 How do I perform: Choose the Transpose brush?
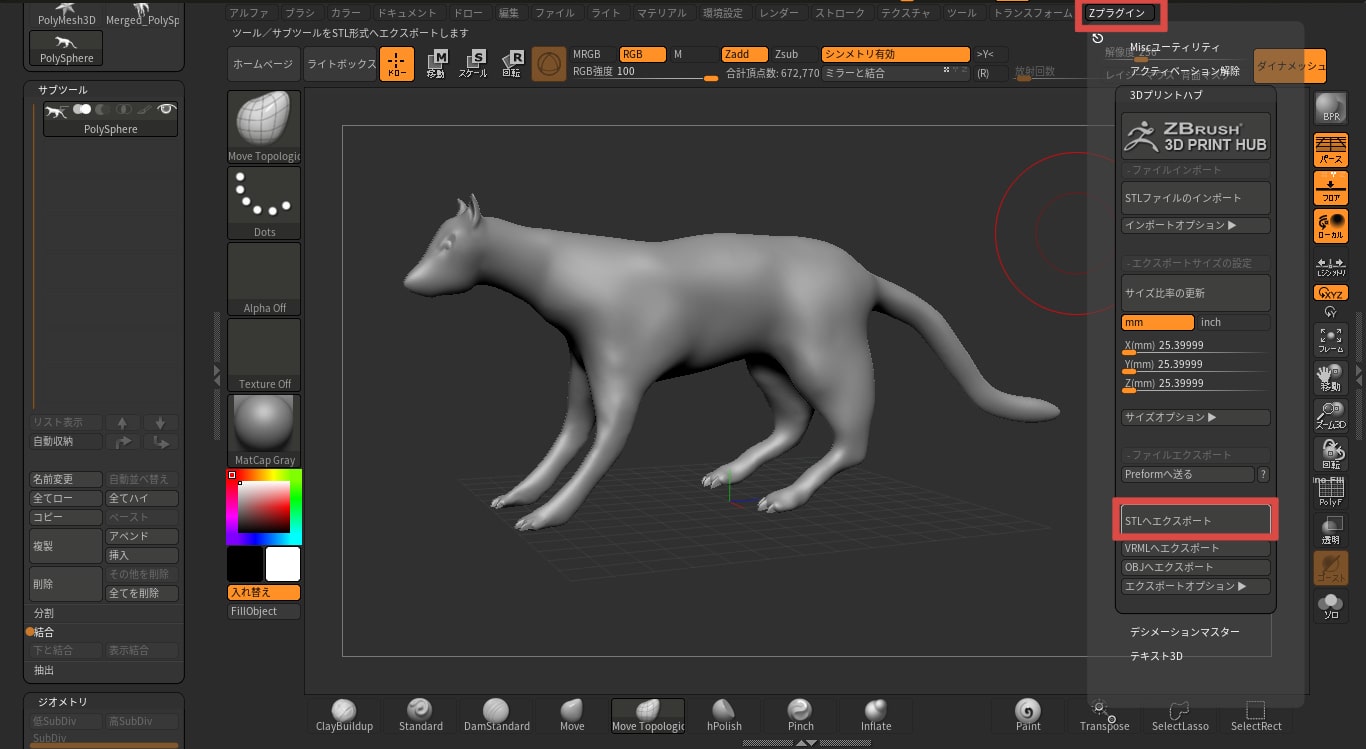pos(1104,715)
